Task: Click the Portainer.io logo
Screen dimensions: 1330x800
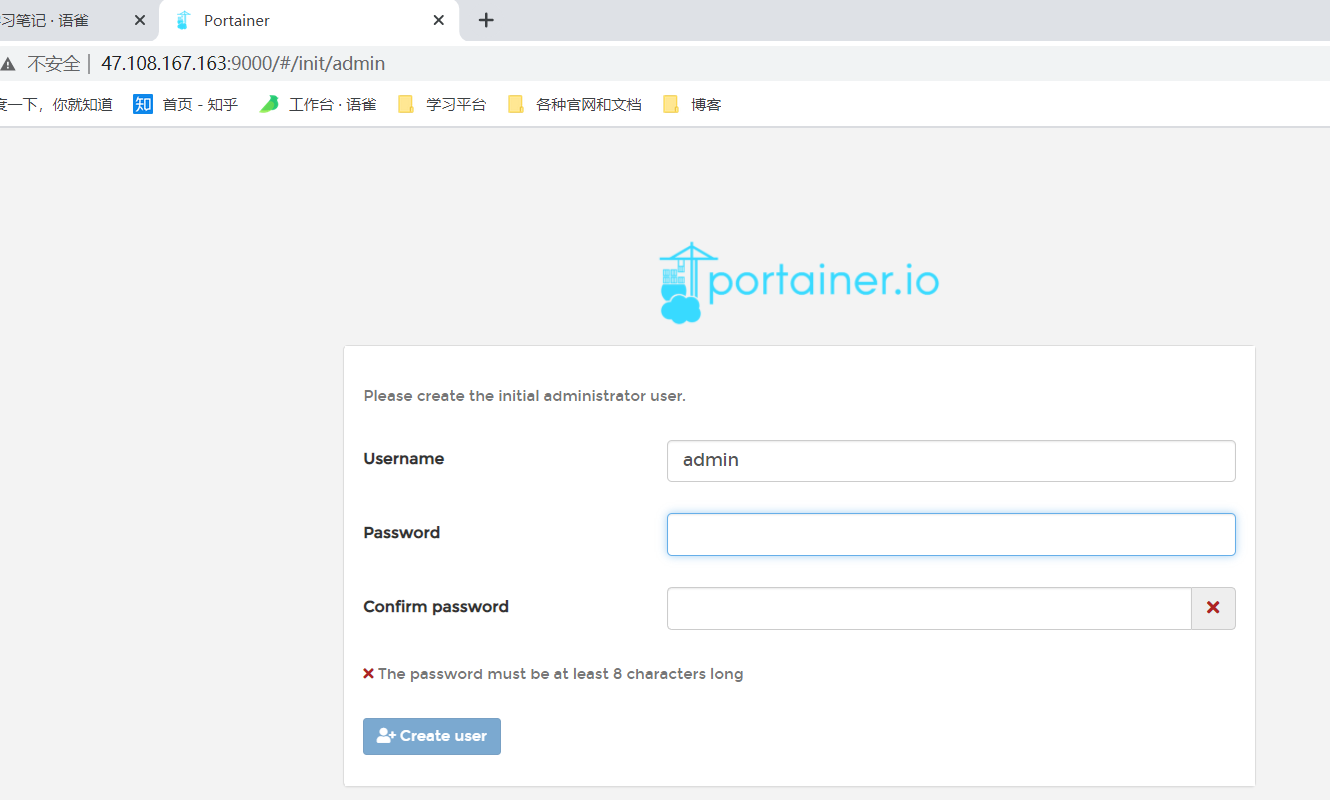Action: pos(799,282)
